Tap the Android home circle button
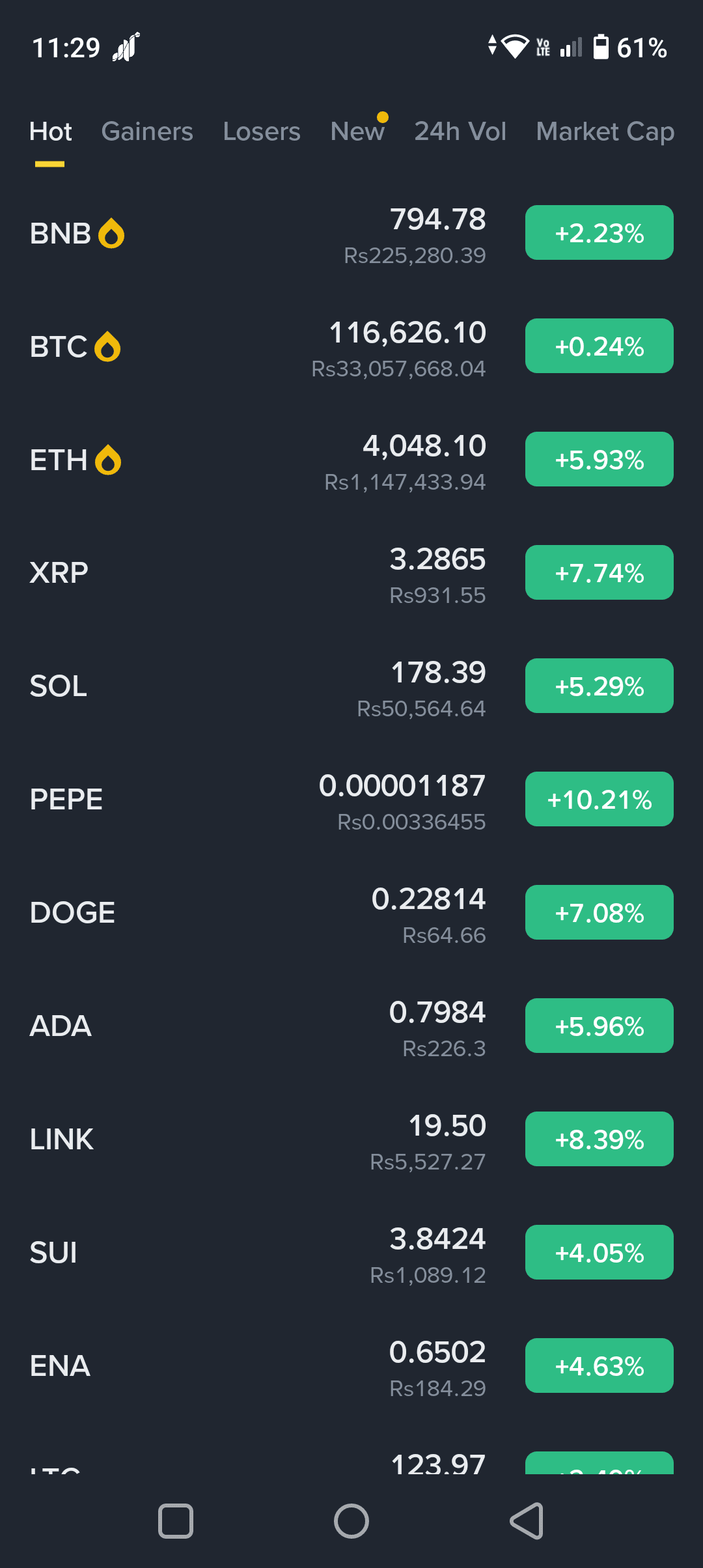 tap(351, 1521)
